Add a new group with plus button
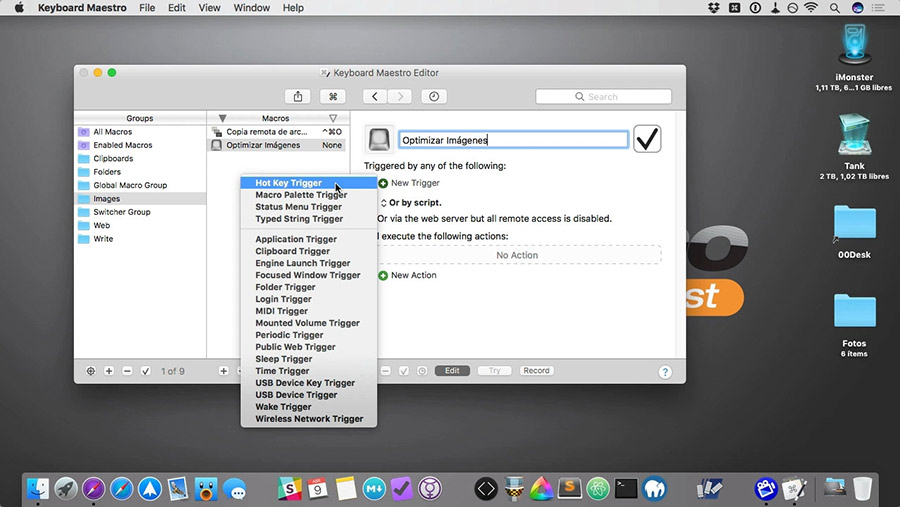Screen dimensions: 900x507 [x=109, y=371]
